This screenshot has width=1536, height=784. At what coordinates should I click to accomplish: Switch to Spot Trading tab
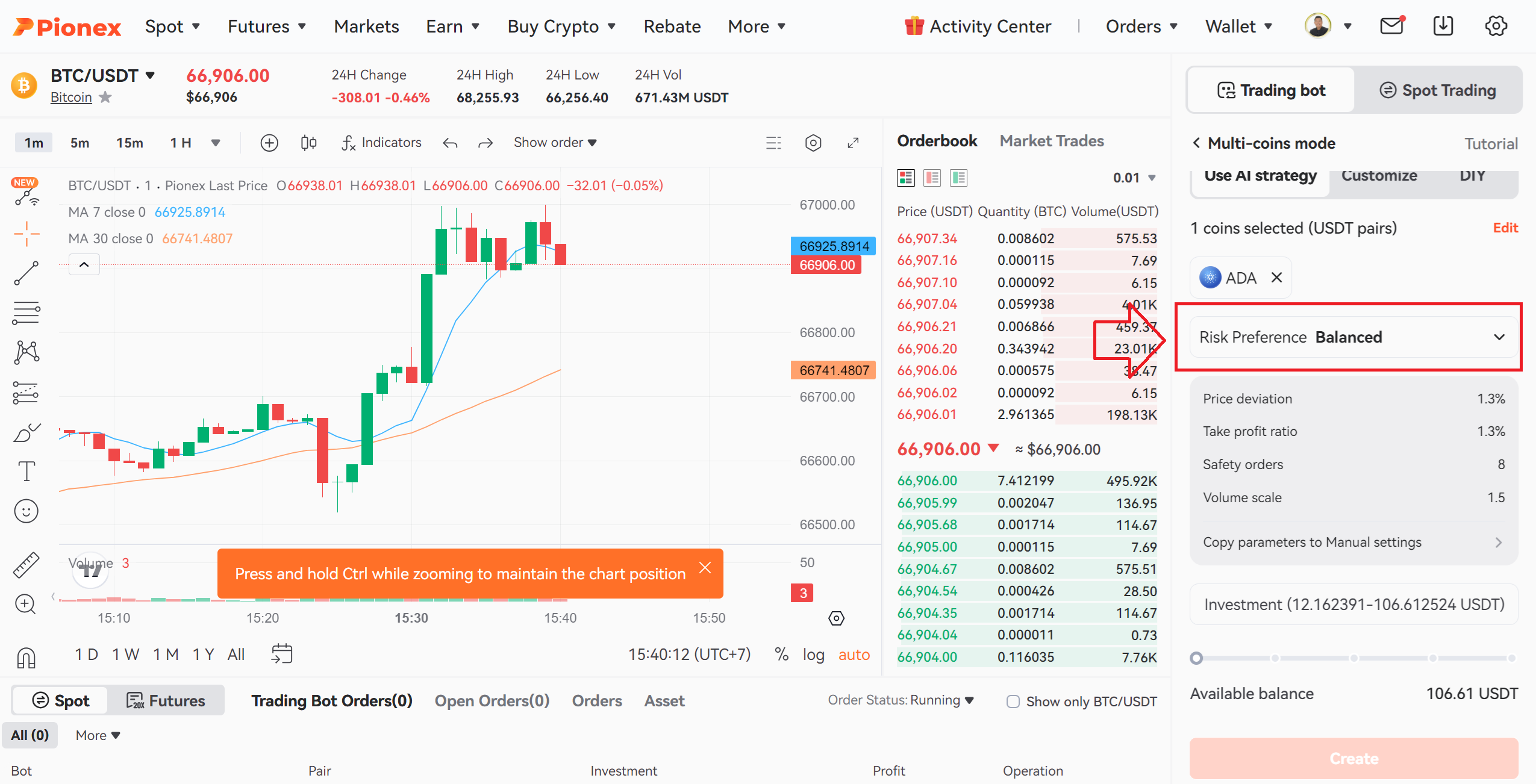pos(1437,90)
